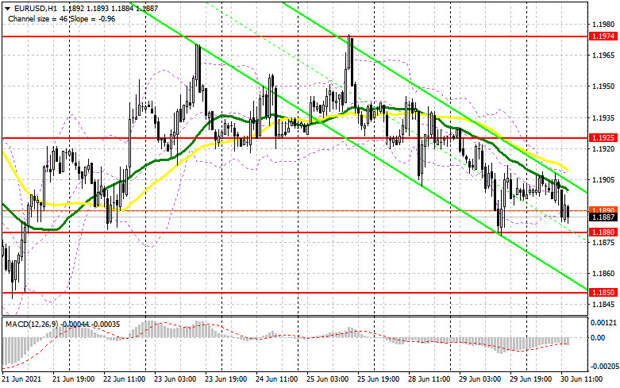This screenshot has height=388, width=620.
Task: Click the 1.1845 price scale value
Action: coord(603,304)
